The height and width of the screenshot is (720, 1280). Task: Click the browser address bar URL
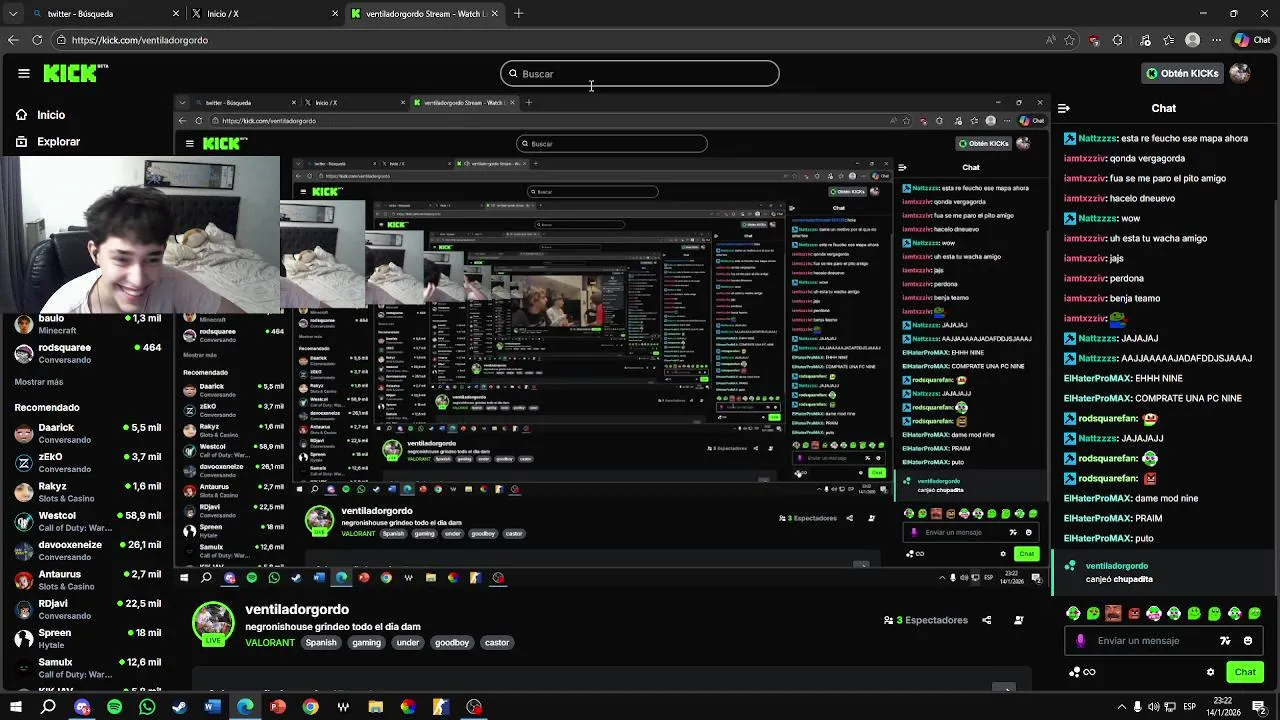coord(140,40)
